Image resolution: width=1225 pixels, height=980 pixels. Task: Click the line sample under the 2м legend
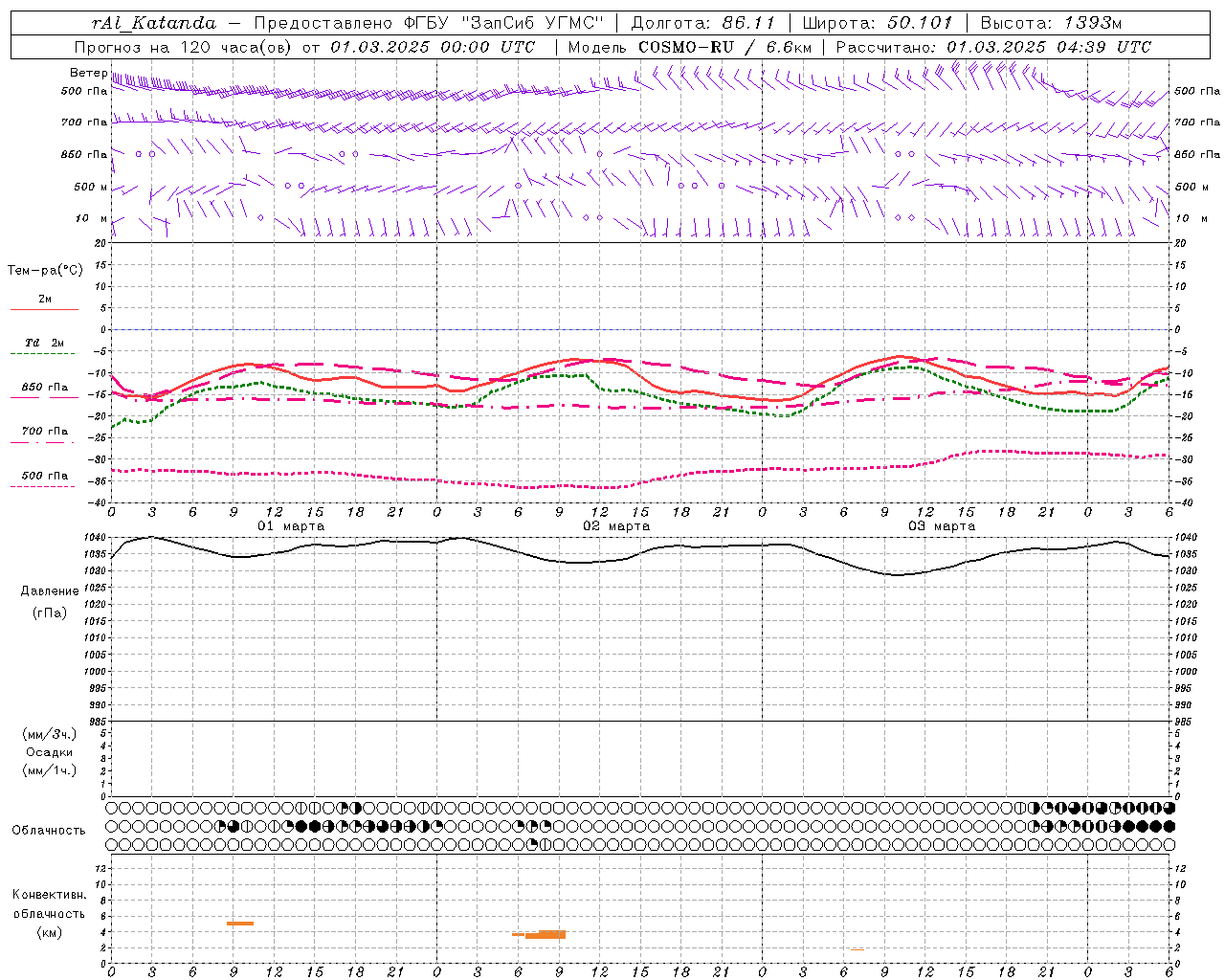point(44,309)
